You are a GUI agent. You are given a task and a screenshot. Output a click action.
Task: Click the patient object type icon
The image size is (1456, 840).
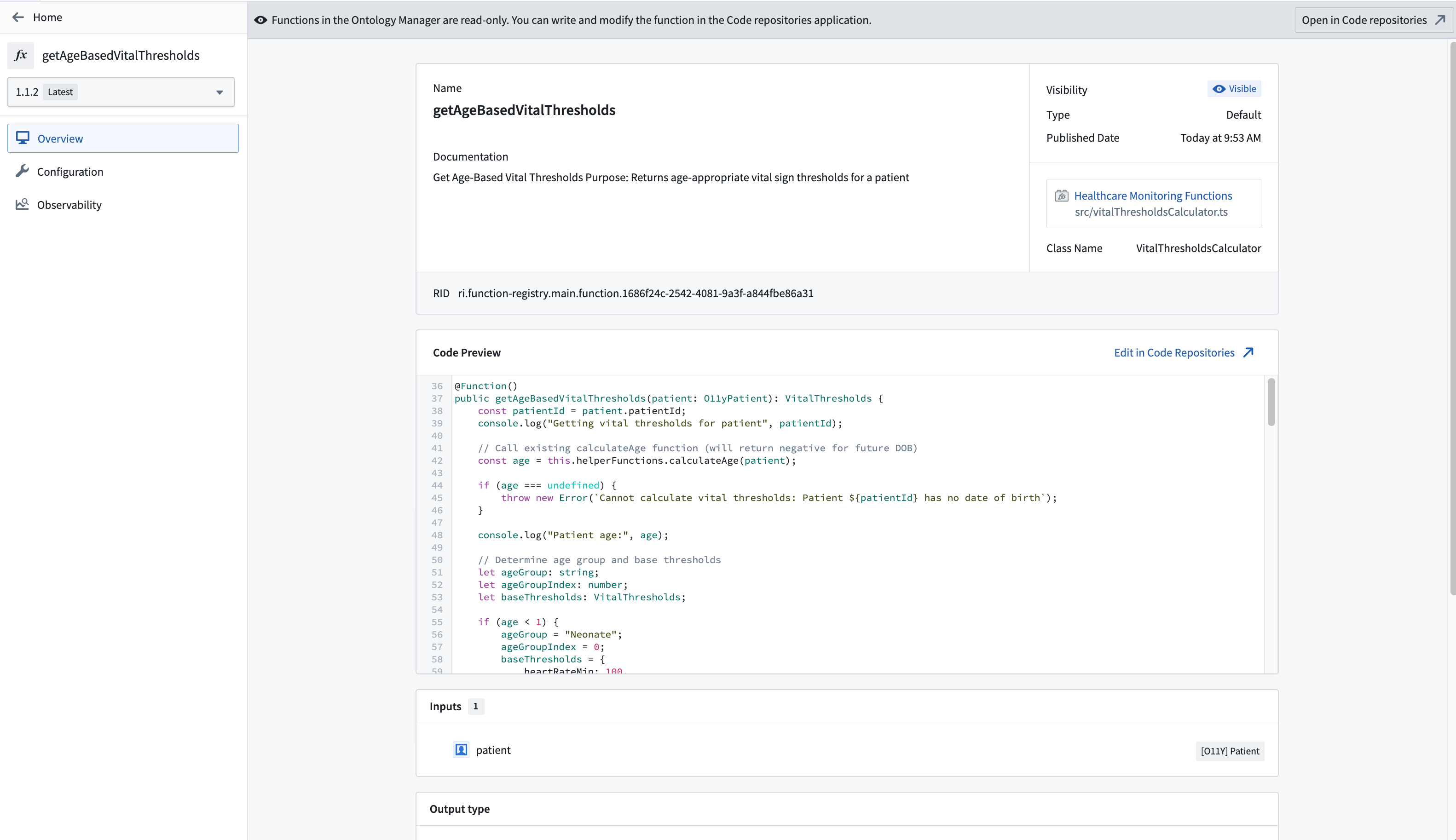[461, 750]
